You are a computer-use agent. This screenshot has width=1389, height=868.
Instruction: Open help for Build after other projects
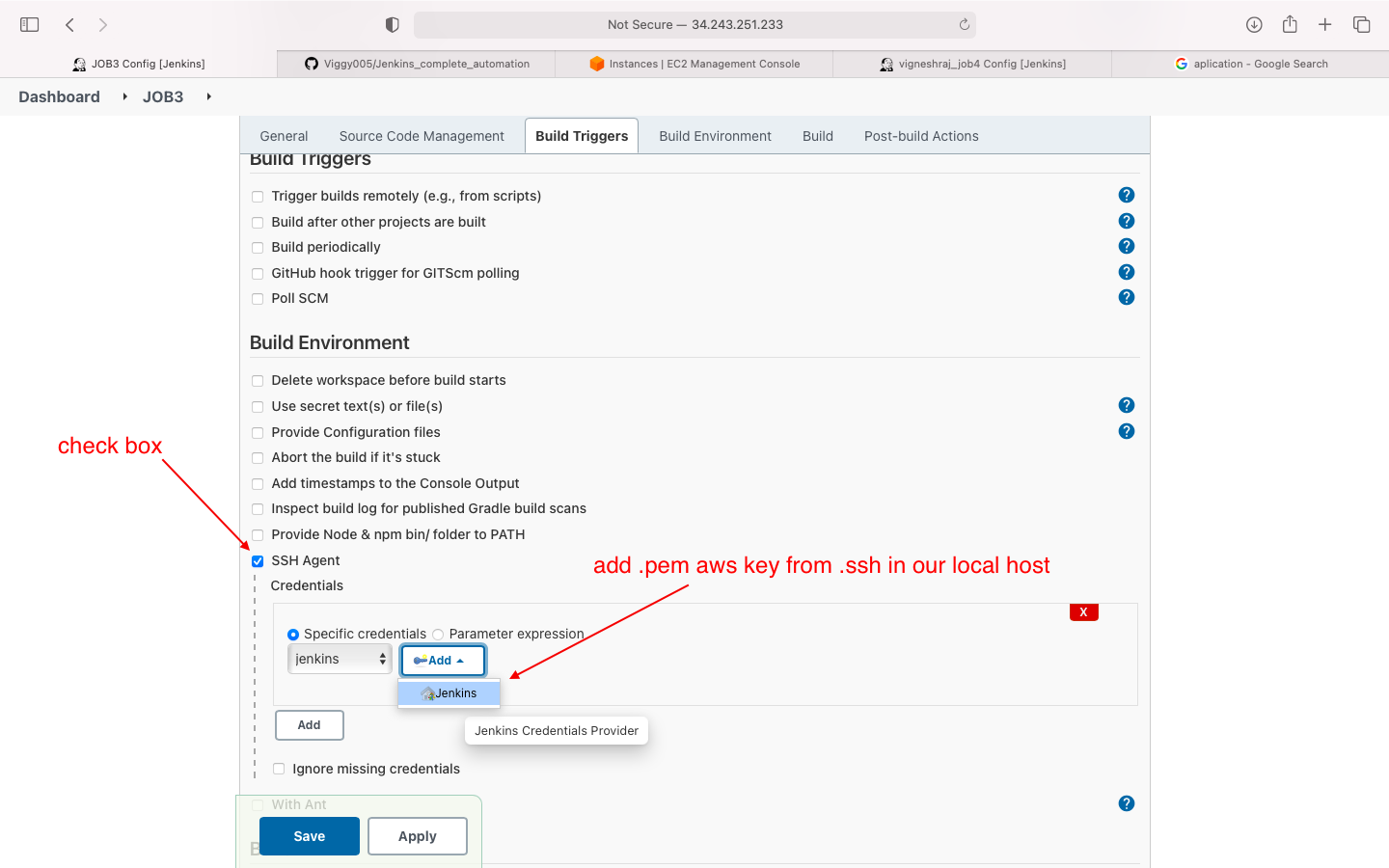[1127, 221]
